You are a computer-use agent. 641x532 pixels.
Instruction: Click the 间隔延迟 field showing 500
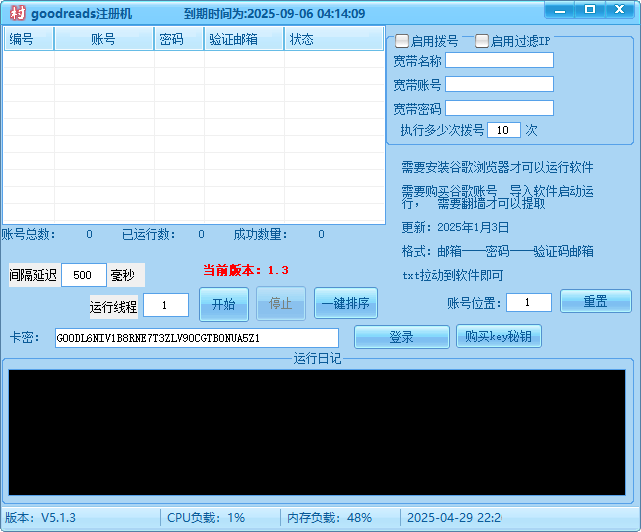click(84, 275)
